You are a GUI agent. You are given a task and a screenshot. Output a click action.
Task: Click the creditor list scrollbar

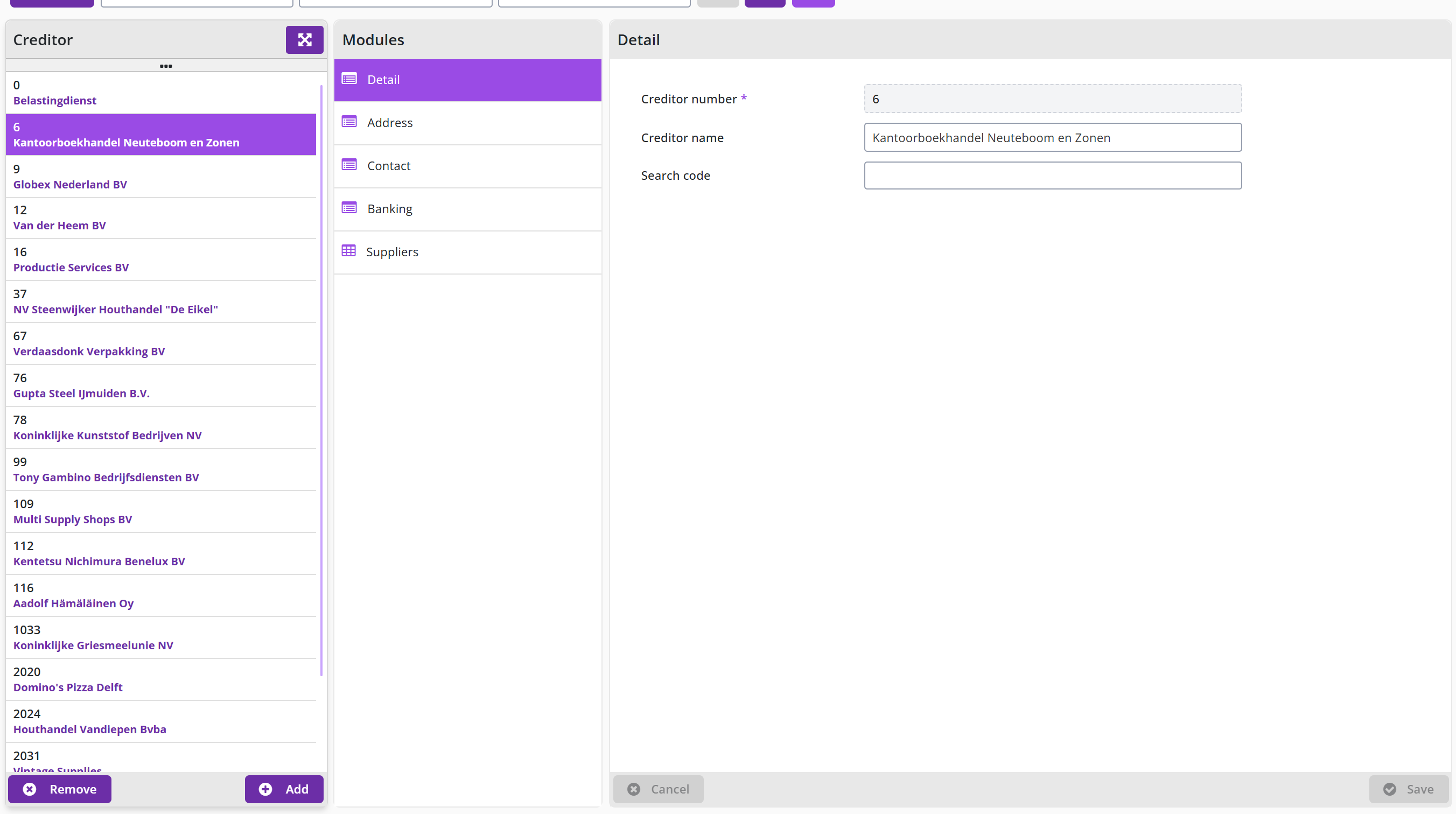321,380
